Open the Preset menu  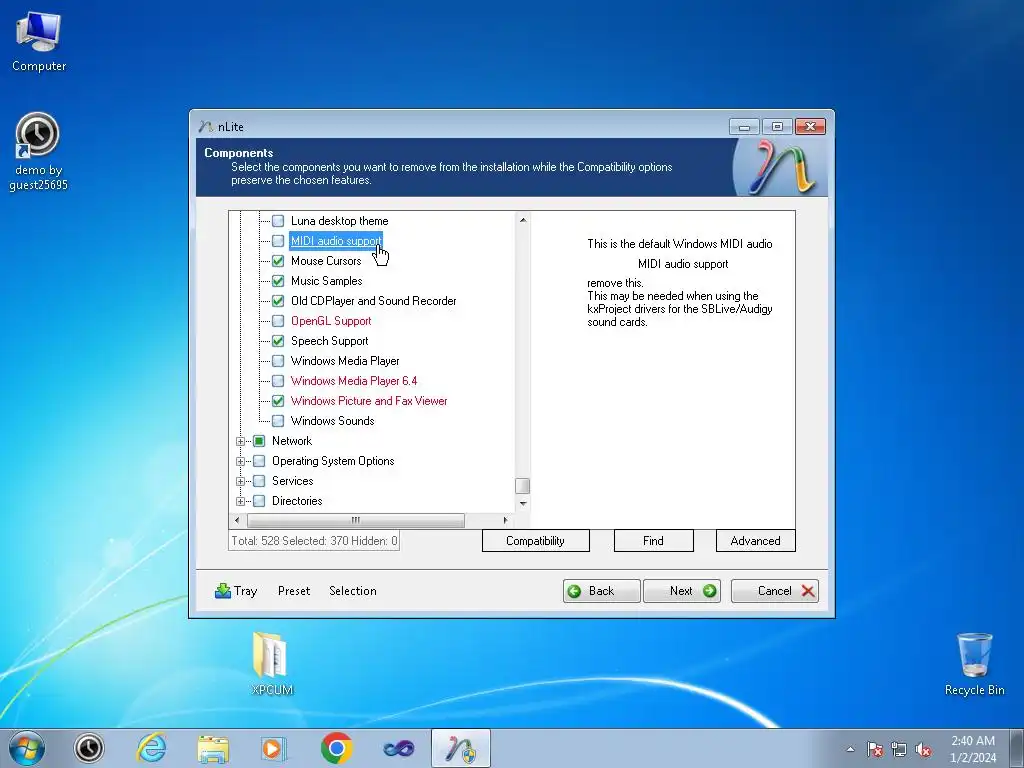[294, 591]
